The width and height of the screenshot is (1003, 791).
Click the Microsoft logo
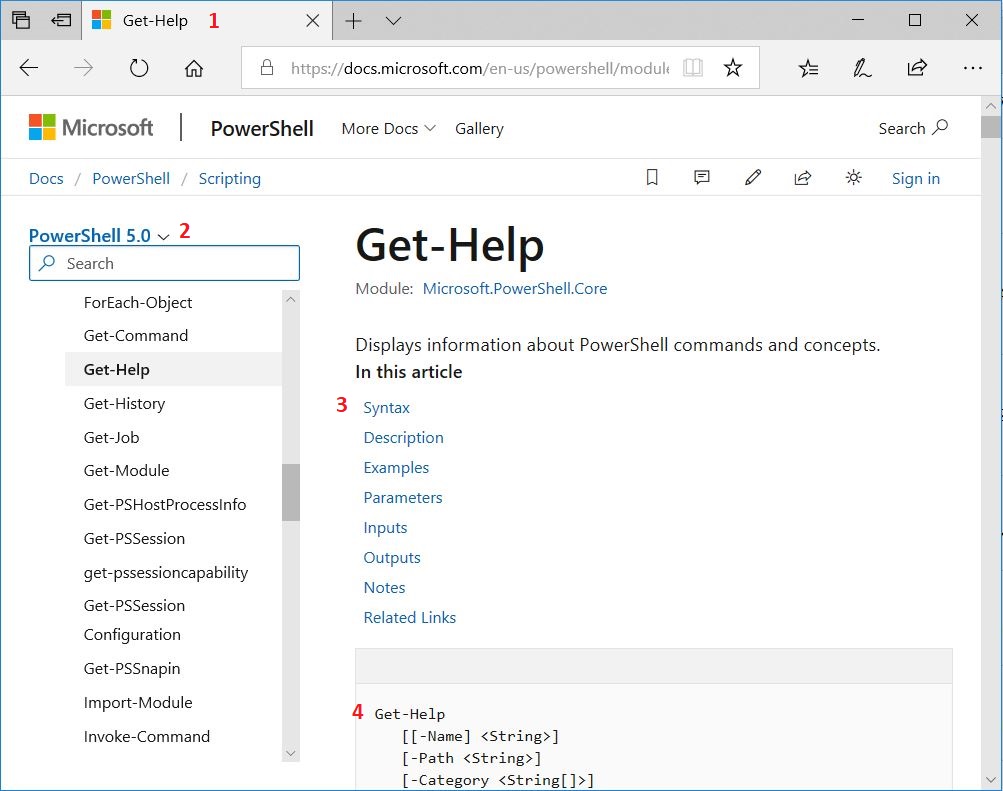click(x=91, y=127)
